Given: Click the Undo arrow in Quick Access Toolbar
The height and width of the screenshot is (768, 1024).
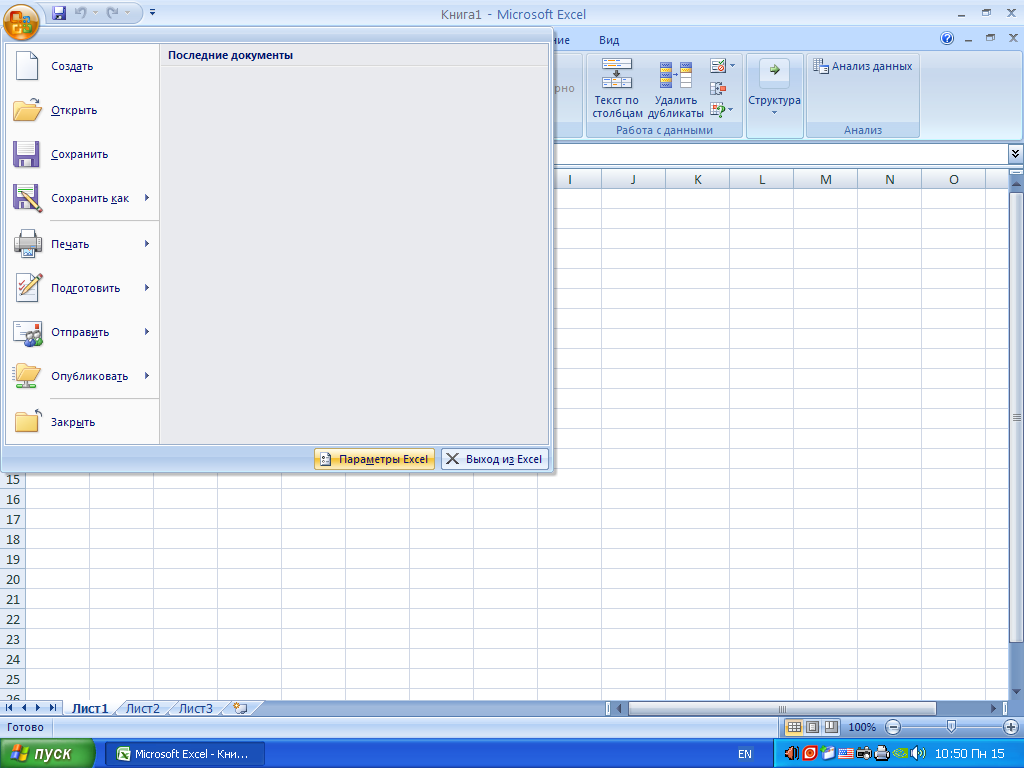Looking at the screenshot, I should point(81,12).
